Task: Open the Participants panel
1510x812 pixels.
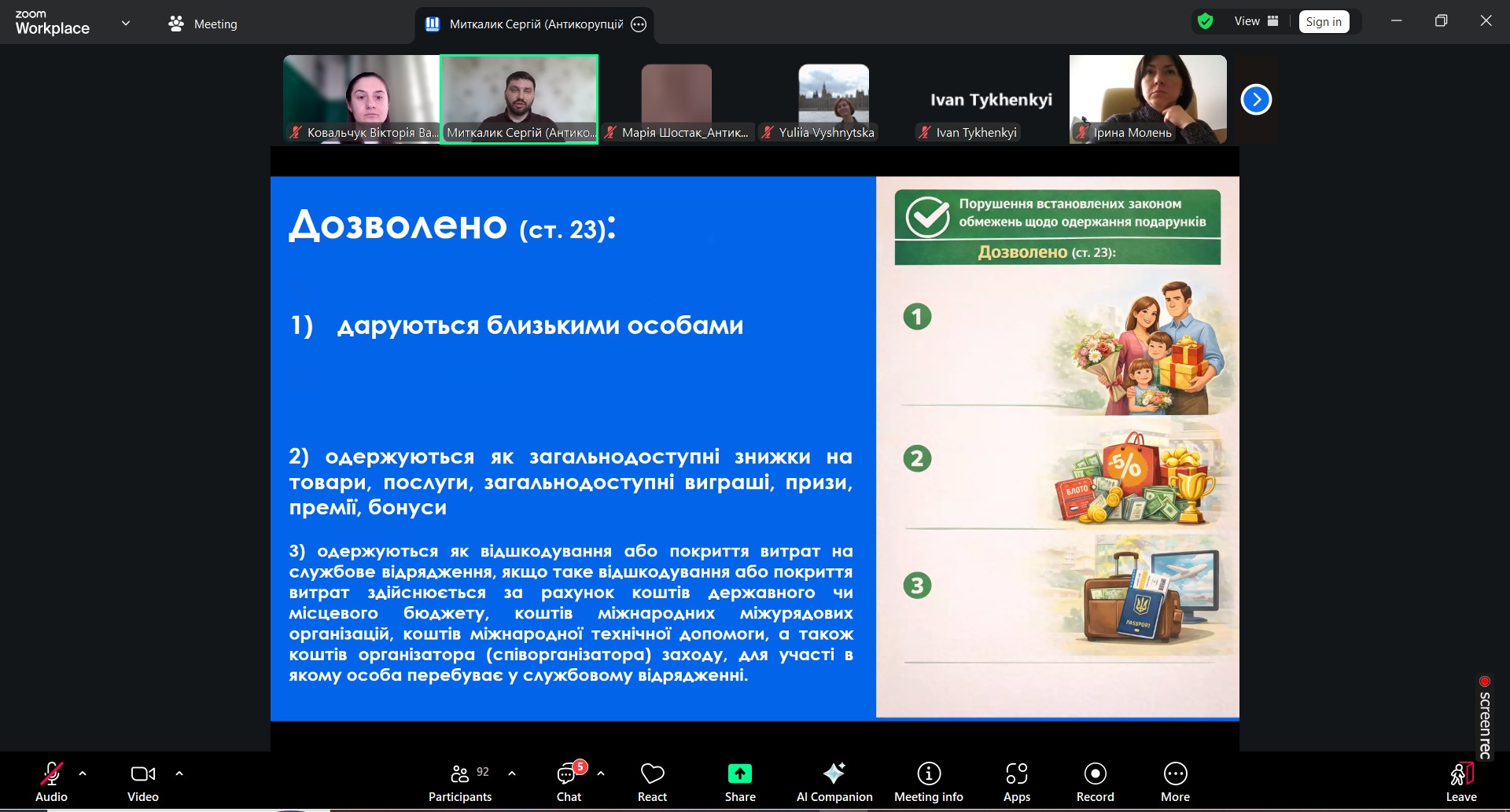Action: coord(460,782)
